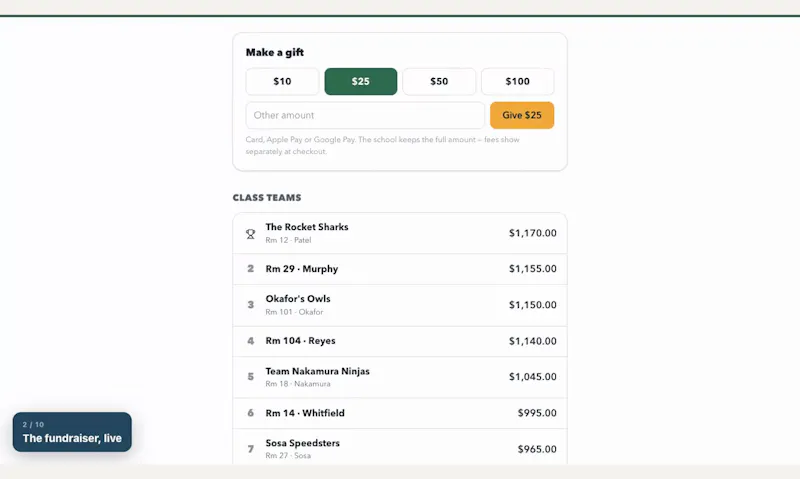Image resolution: width=800 pixels, height=479 pixels.
Task: Click the rank 3 badge by Okafor's Owls
Action: [251, 305]
